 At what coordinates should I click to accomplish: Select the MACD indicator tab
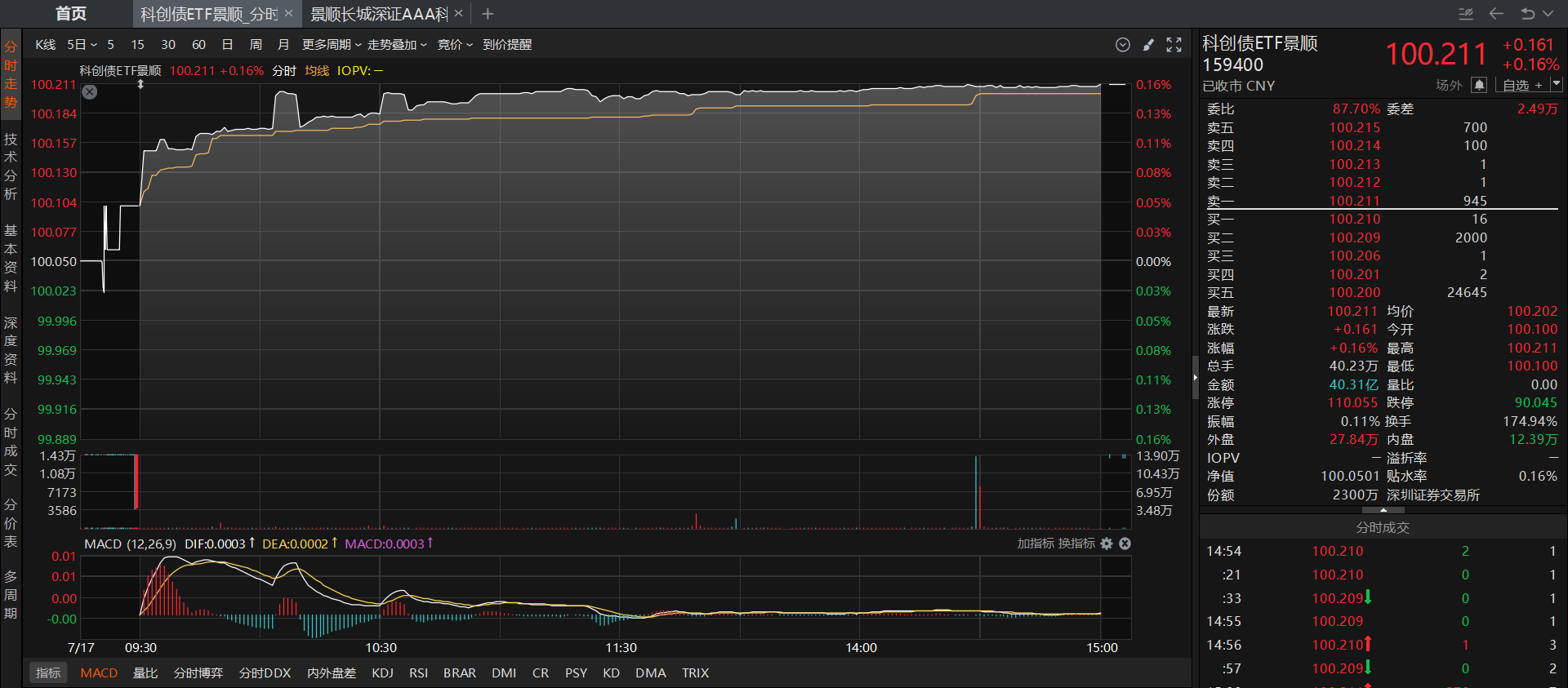tap(99, 673)
